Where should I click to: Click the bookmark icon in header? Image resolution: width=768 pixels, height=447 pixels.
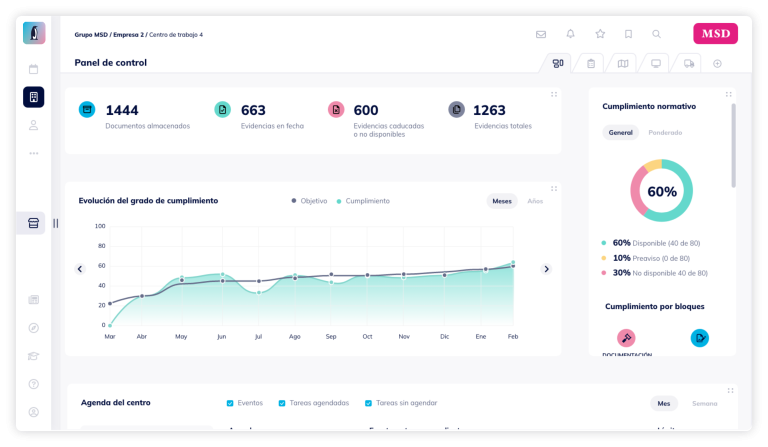(x=628, y=34)
